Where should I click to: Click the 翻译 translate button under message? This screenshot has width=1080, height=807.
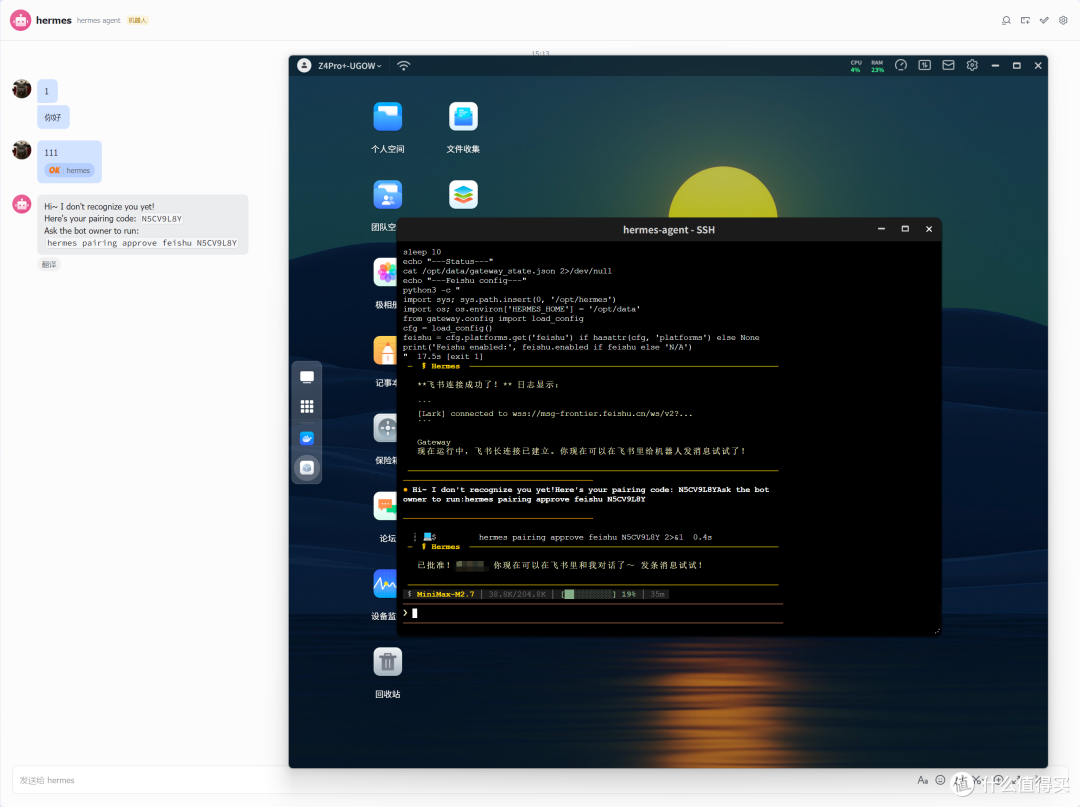(49, 264)
